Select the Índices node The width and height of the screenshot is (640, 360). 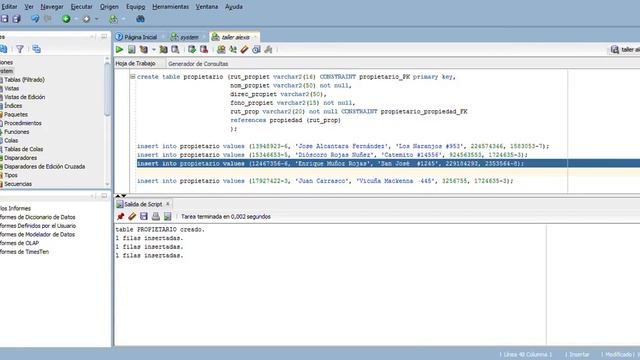[13, 106]
